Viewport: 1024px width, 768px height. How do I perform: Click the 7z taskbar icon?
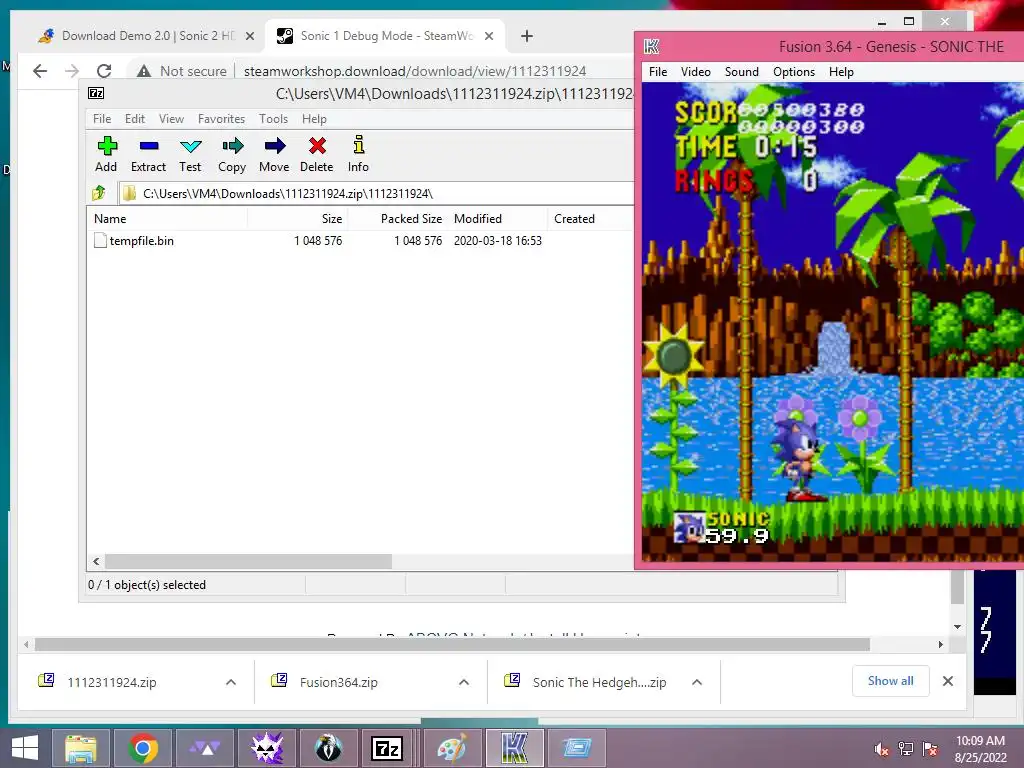[x=387, y=748]
